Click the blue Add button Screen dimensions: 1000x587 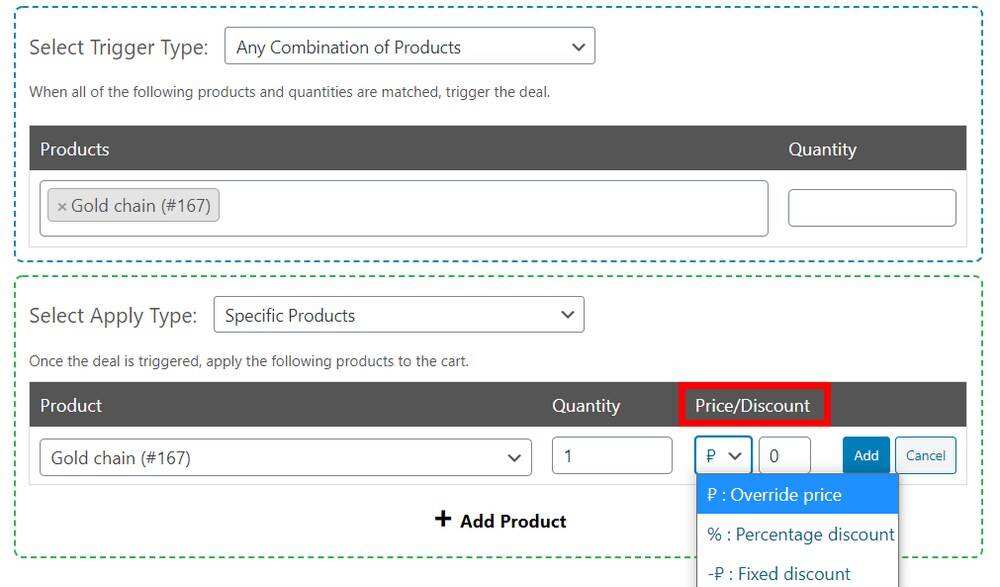point(865,456)
